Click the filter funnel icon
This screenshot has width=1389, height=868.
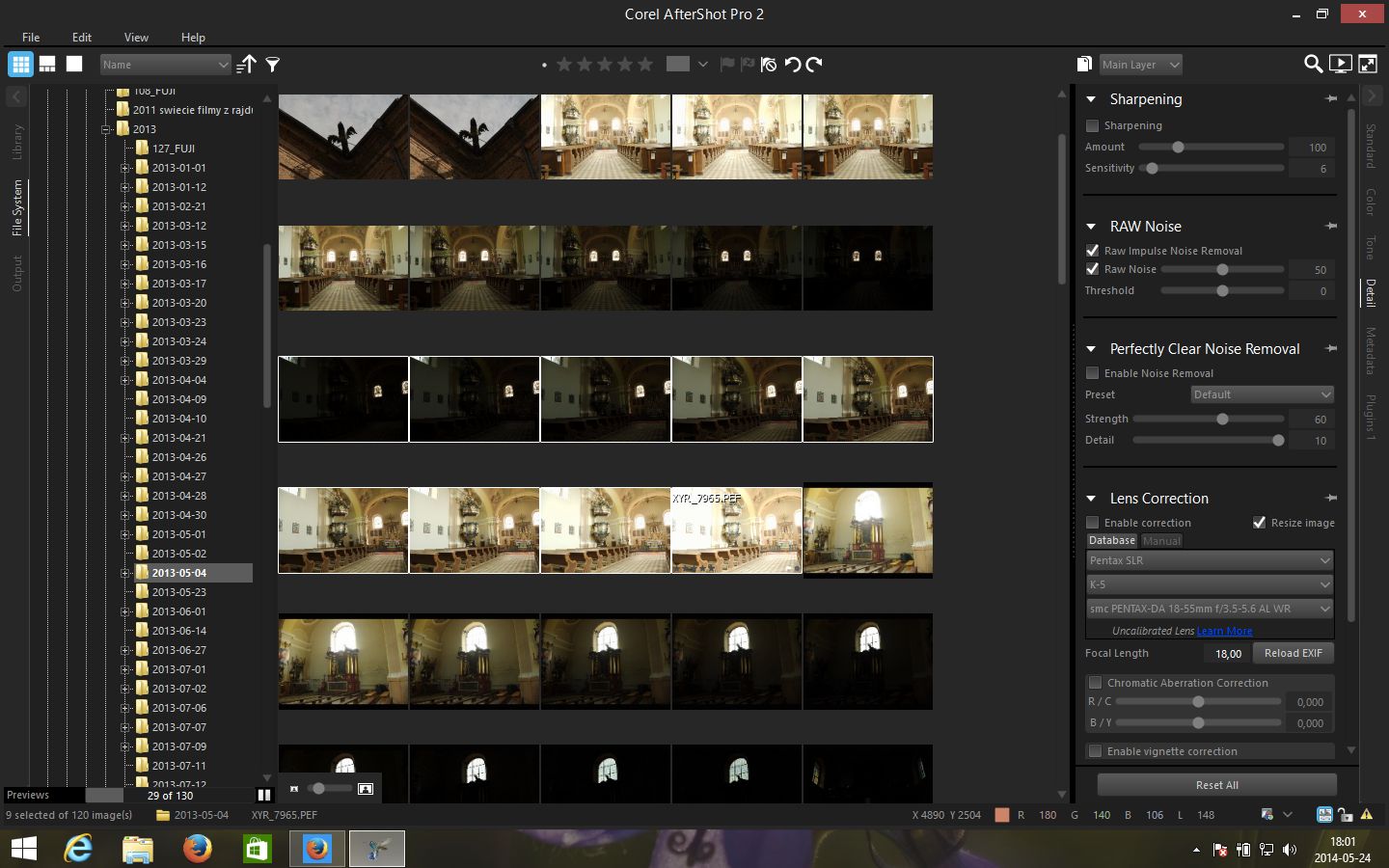(x=273, y=65)
